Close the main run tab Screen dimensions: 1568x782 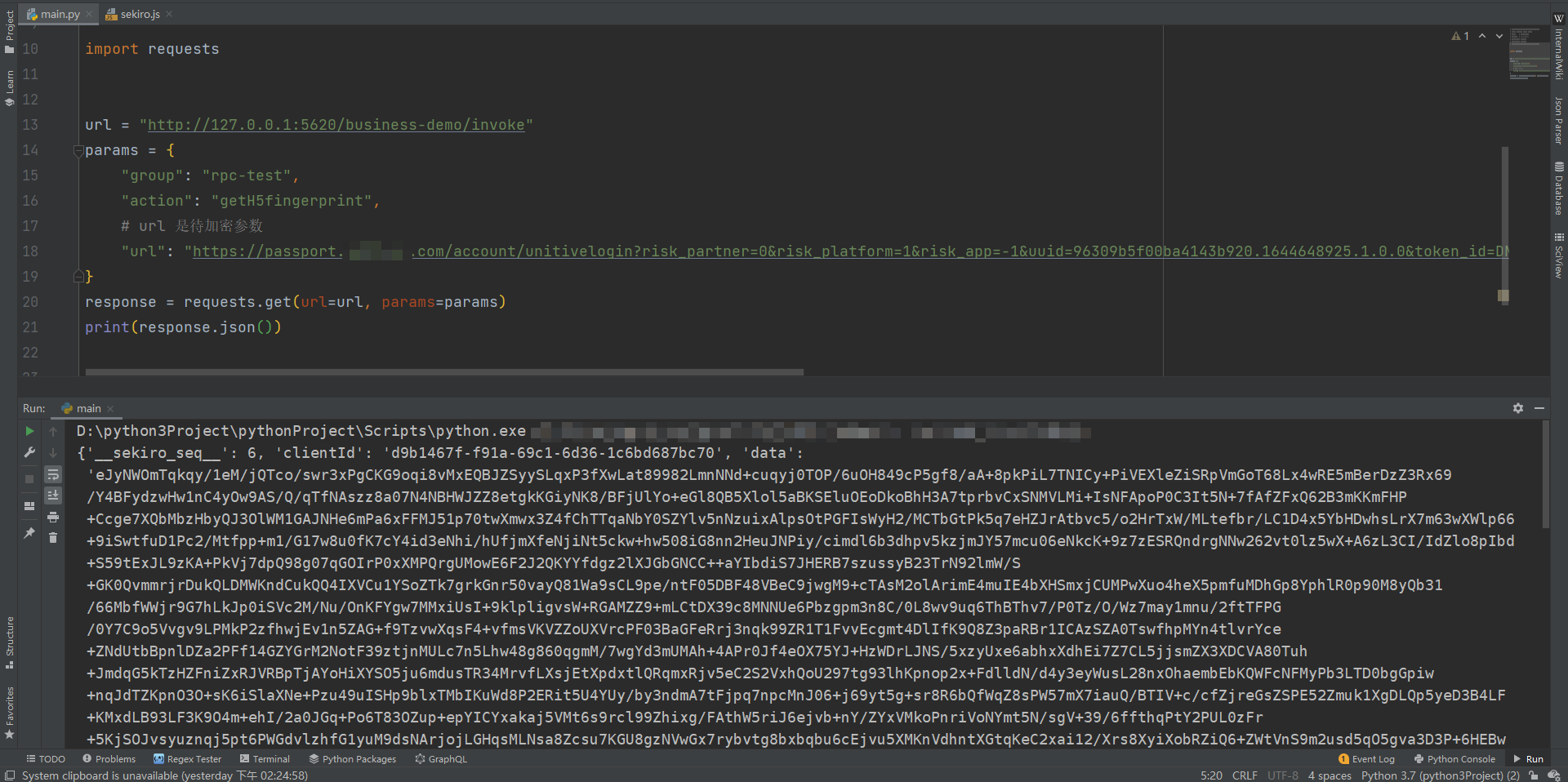pos(110,409)
